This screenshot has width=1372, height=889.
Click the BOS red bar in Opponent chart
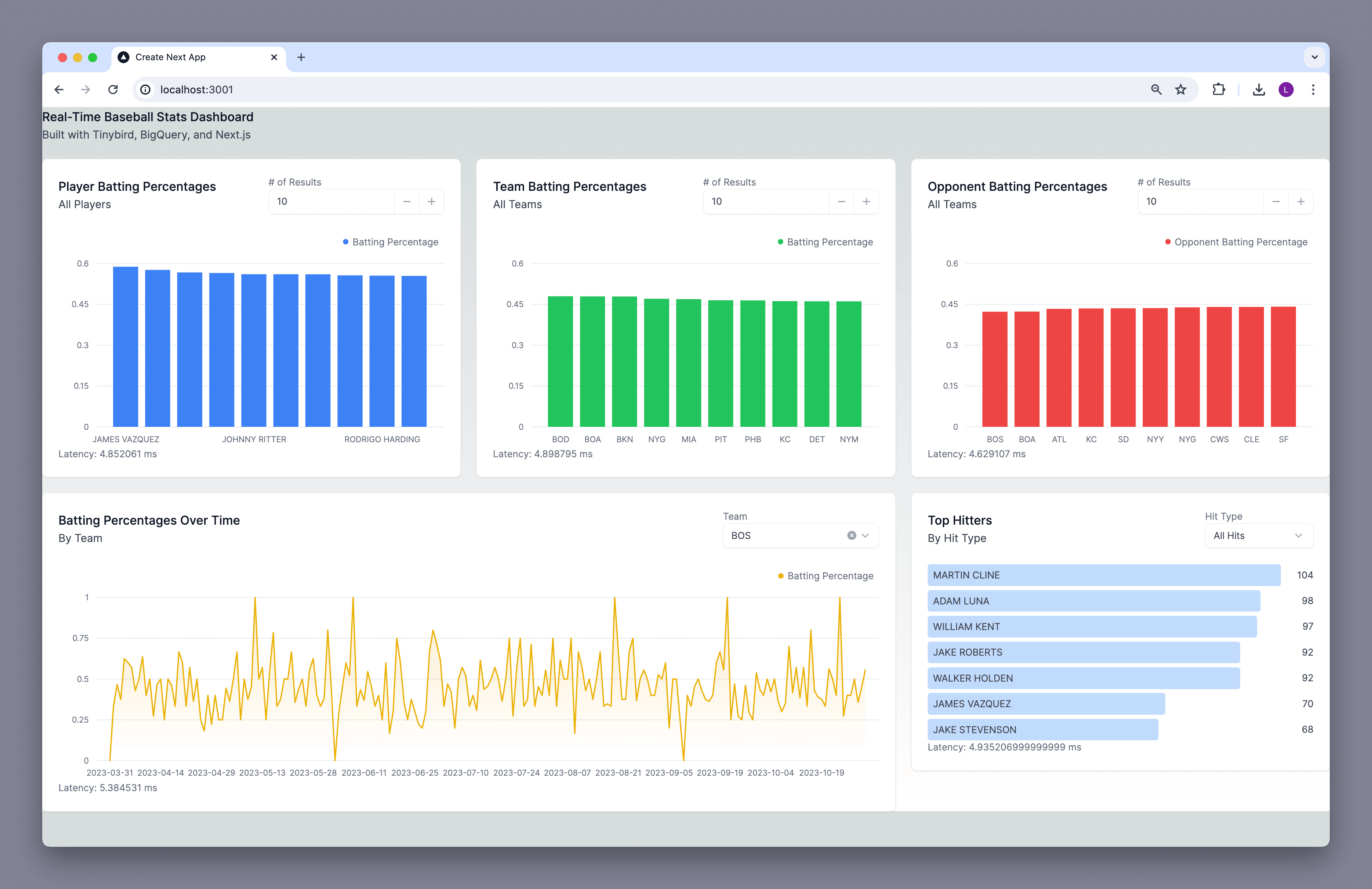[x=995, y=369]
